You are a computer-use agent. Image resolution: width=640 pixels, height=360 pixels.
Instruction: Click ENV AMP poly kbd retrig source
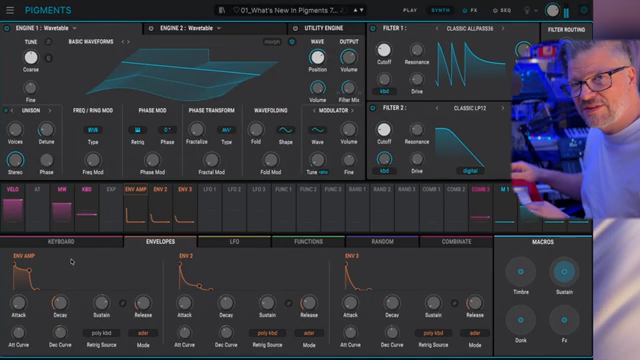click(x=101, y=333)
